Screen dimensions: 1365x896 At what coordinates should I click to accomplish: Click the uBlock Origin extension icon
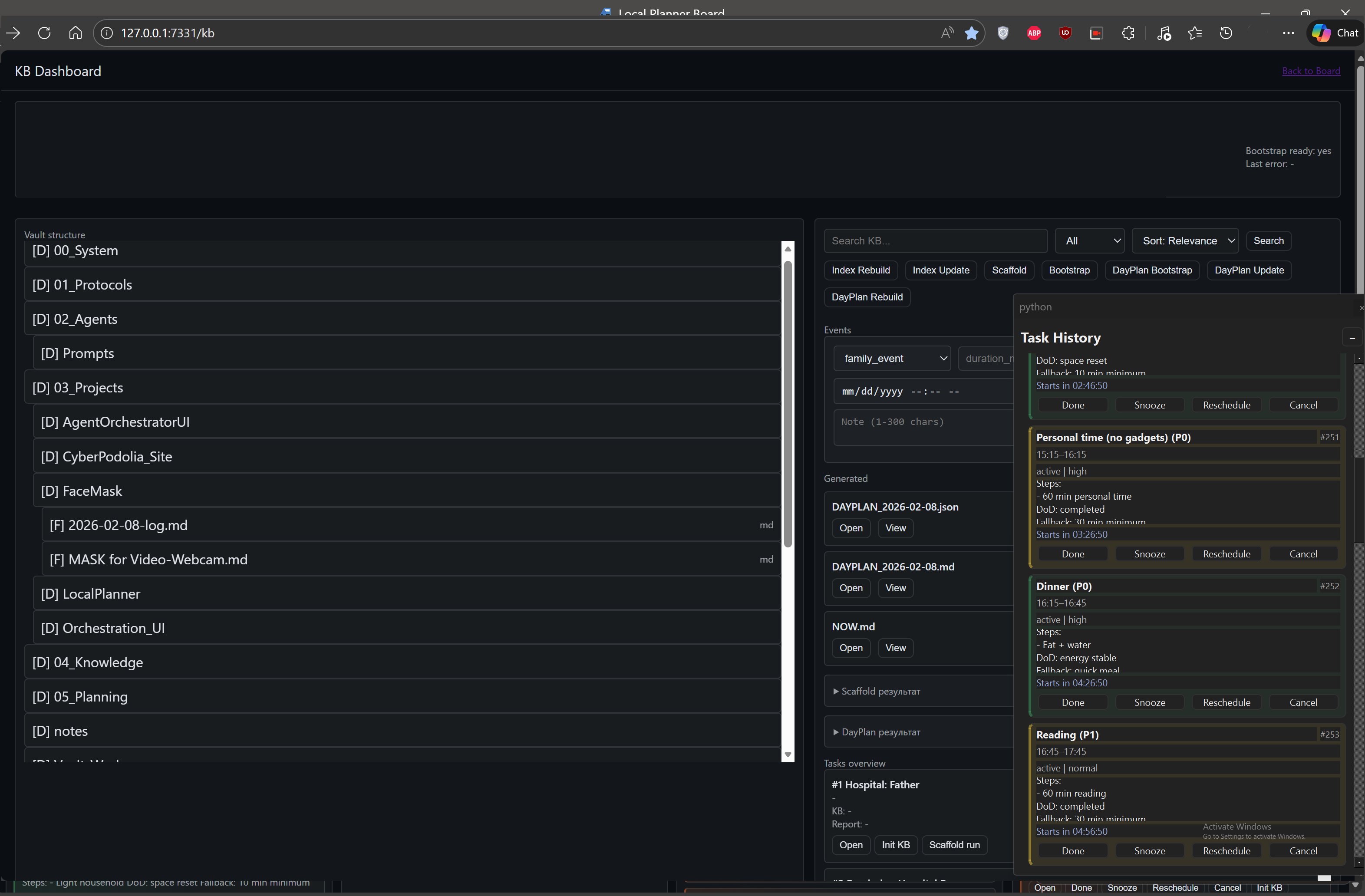(x=1065, y=33)
